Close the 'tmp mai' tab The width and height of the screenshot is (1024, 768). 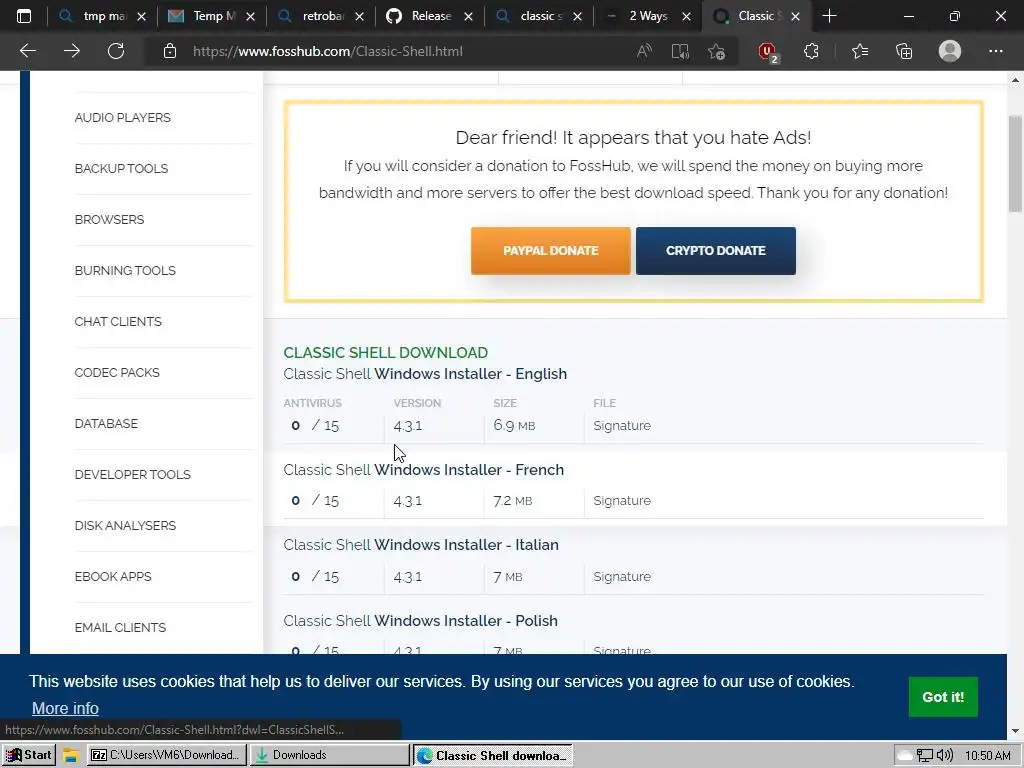(141, 17)
